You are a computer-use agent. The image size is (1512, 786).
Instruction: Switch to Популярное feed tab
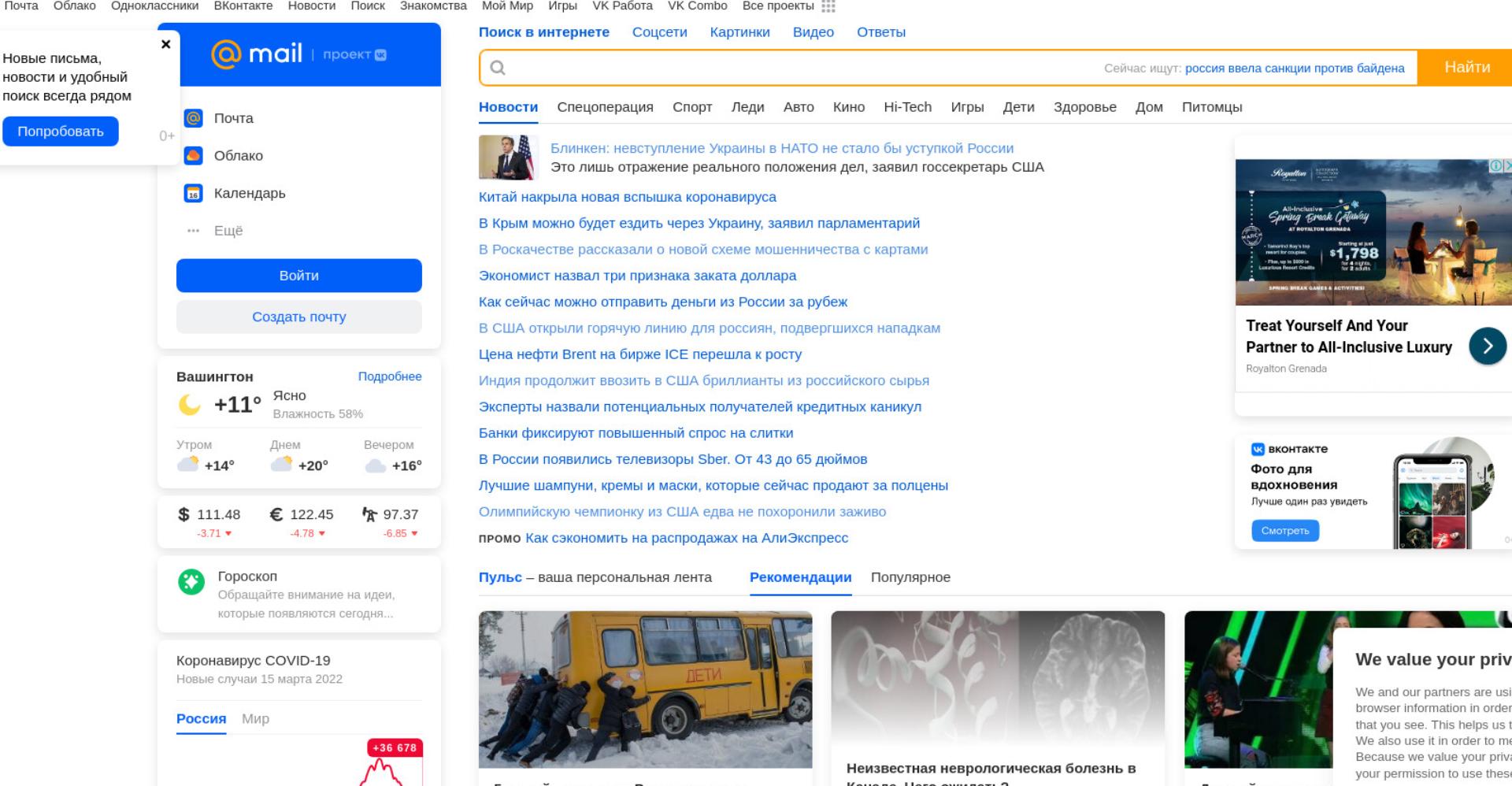click(x=910, y=577)
